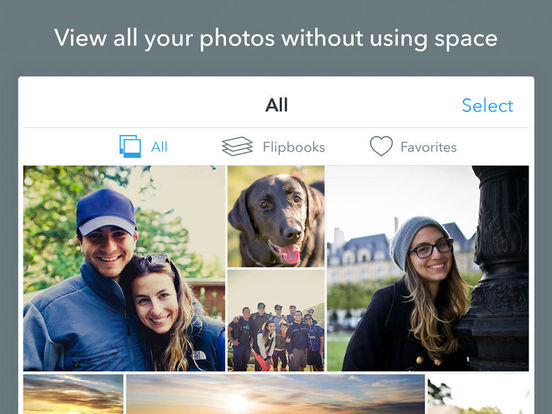Click the black lamp post in photo
The image size is (552, 414).
pos(496,268)
